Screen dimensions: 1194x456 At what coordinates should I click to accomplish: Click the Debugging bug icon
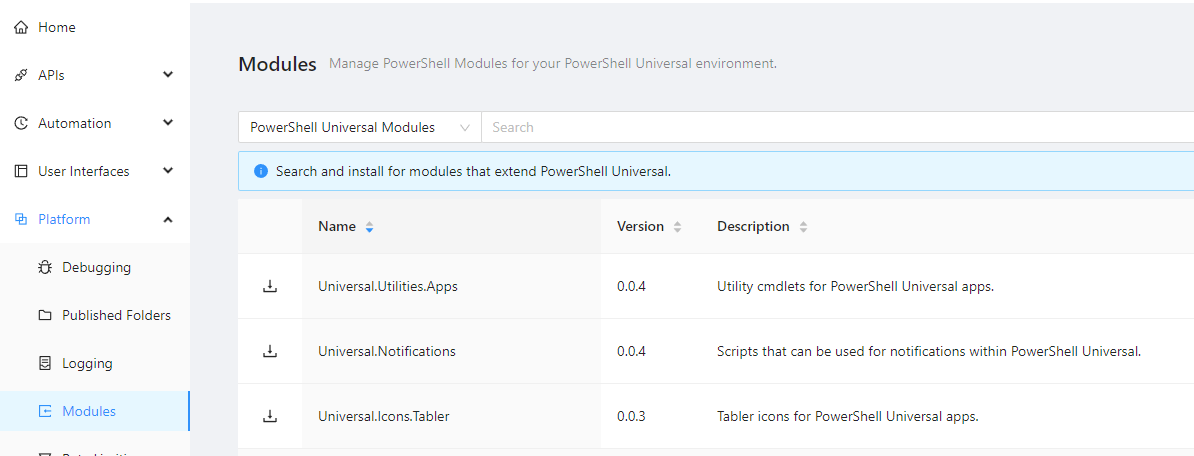coord(45,267)
